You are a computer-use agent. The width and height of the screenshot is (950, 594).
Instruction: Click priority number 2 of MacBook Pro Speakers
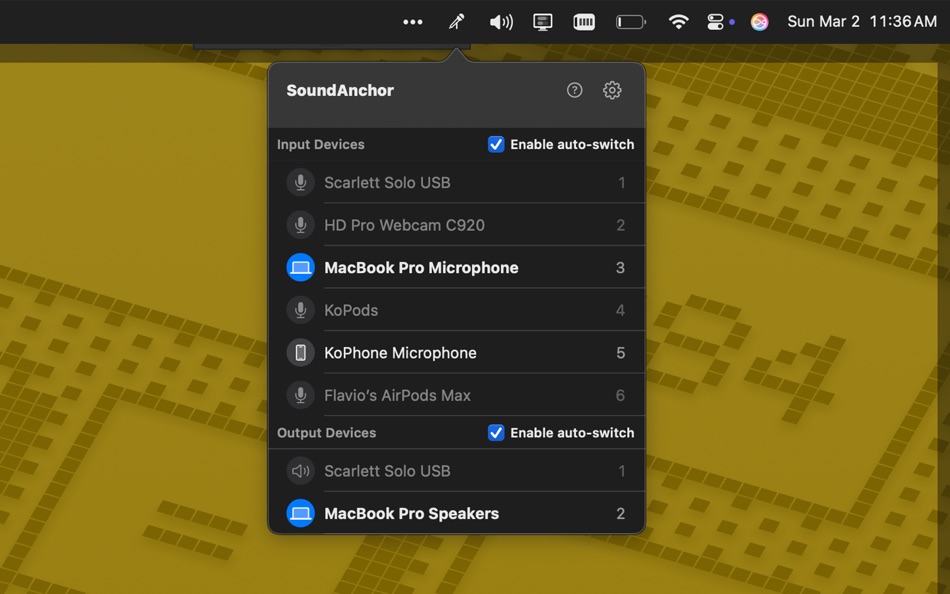pyautogui.click(x=620, y=514)
